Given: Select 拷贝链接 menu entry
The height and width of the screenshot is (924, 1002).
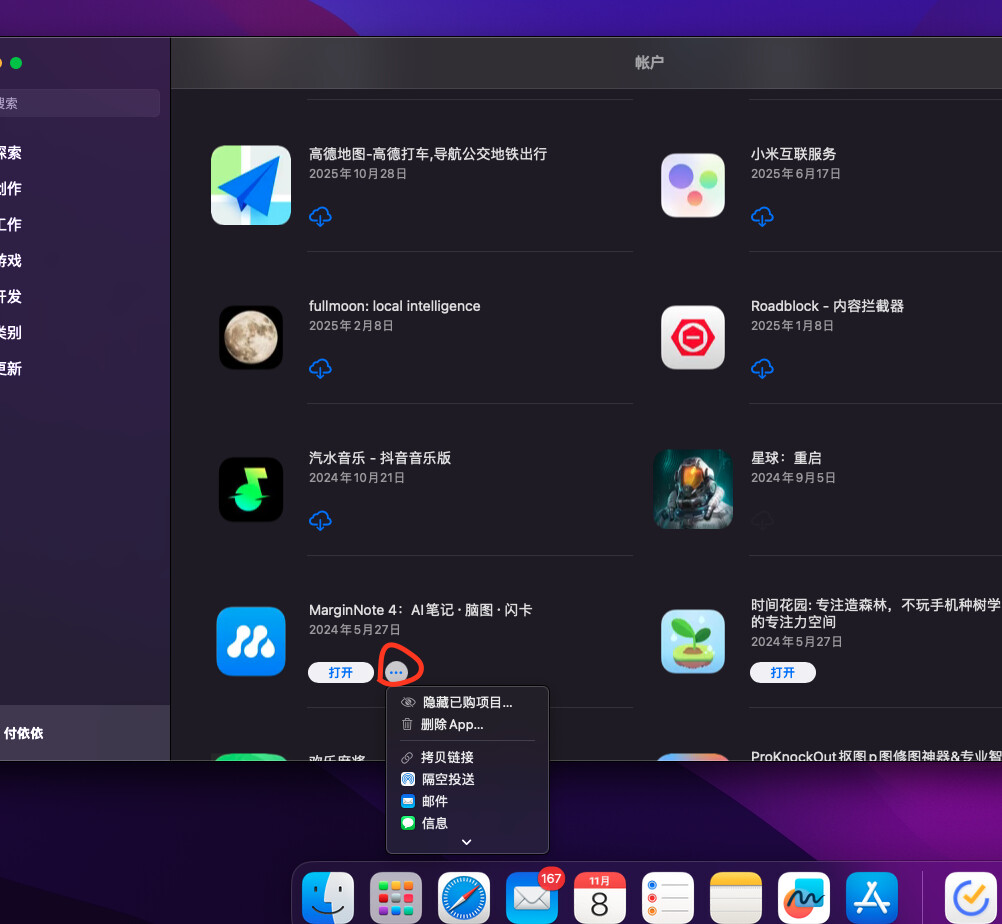Looking at the screenshot, I should click(x=447, y=757).
